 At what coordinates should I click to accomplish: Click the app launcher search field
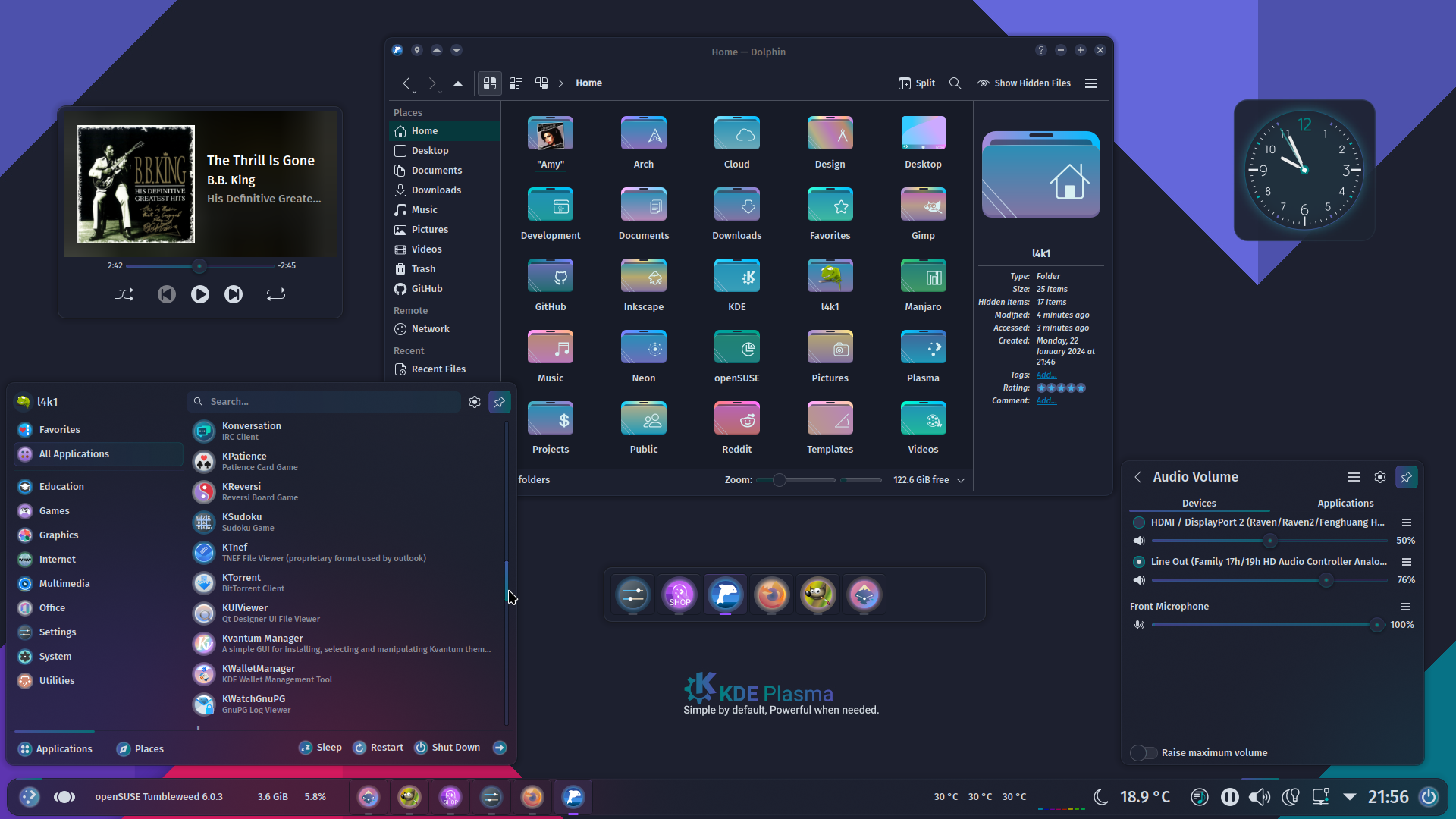pos(324,402)
